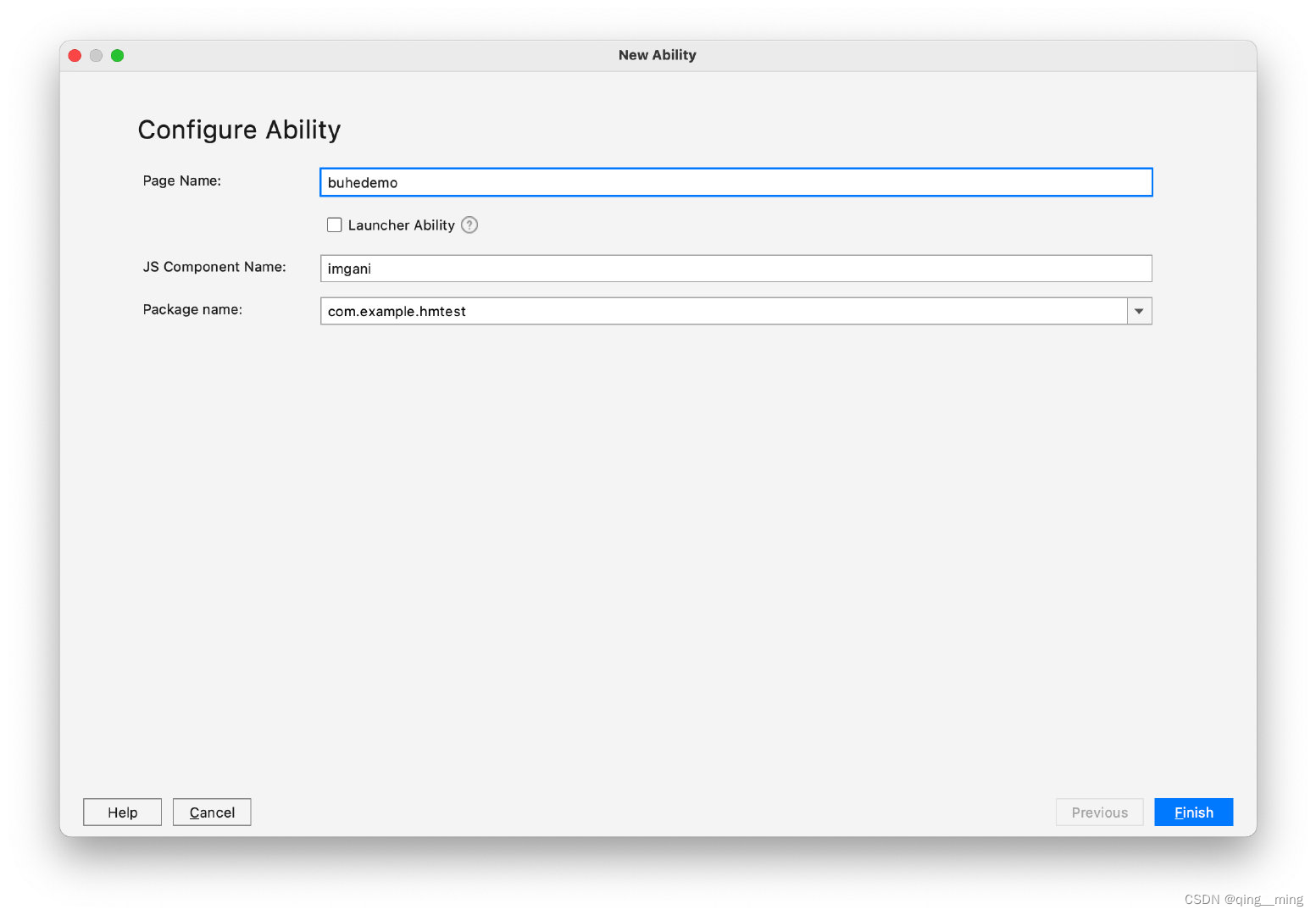The image size is (1316, 915).
Task: Zoom the window with green button
Action: click(x=118, y=55)
